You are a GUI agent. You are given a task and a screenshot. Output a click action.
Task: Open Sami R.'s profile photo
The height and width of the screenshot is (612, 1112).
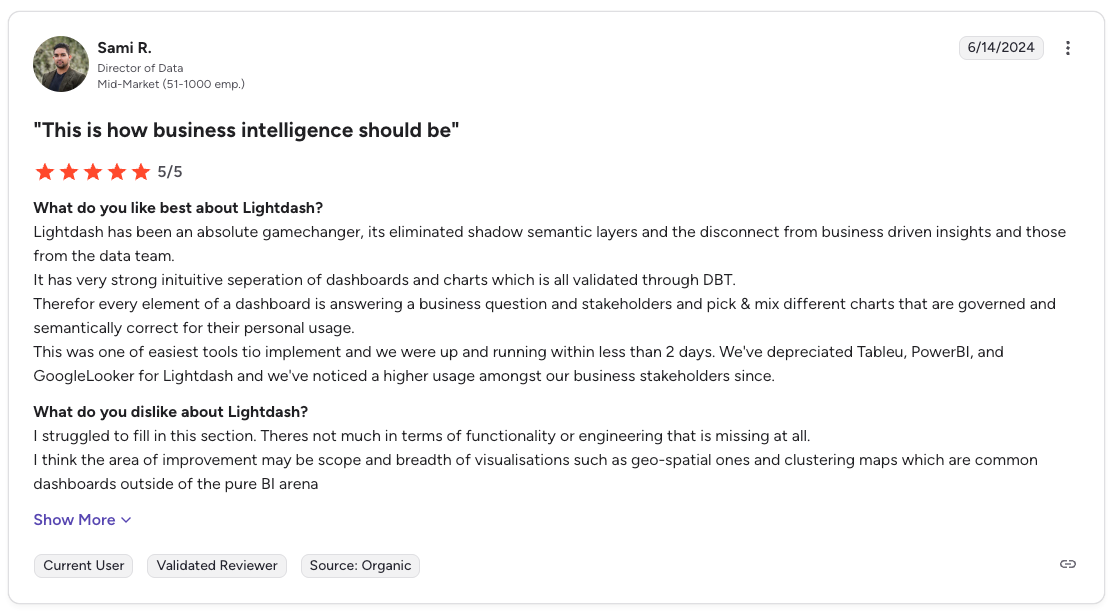pos(61,64)
